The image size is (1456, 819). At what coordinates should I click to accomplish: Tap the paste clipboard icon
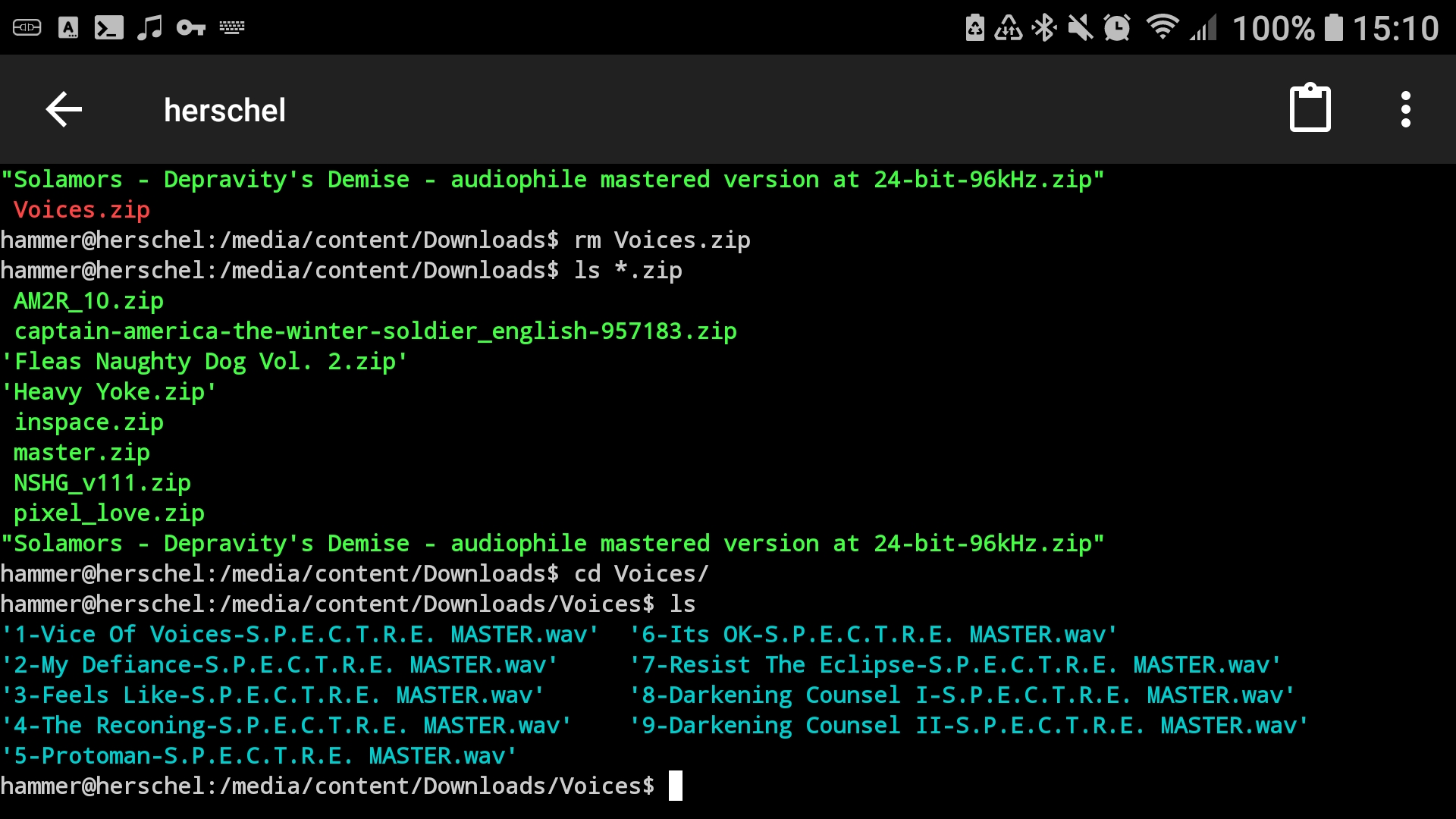(x=1310, y=108)
